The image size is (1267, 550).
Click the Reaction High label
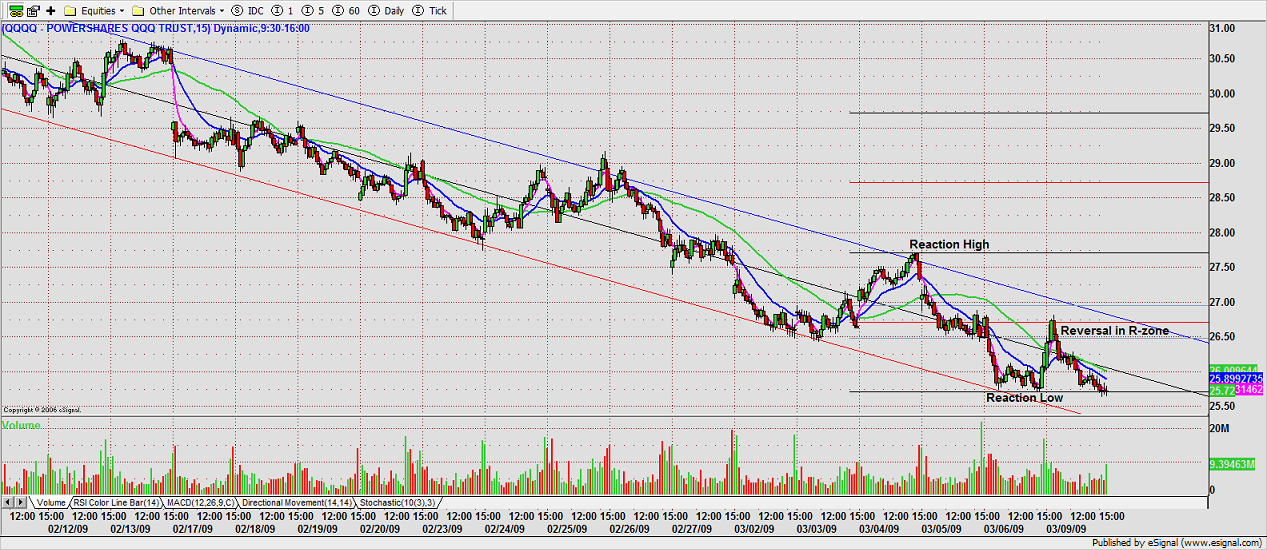point(949,244)
